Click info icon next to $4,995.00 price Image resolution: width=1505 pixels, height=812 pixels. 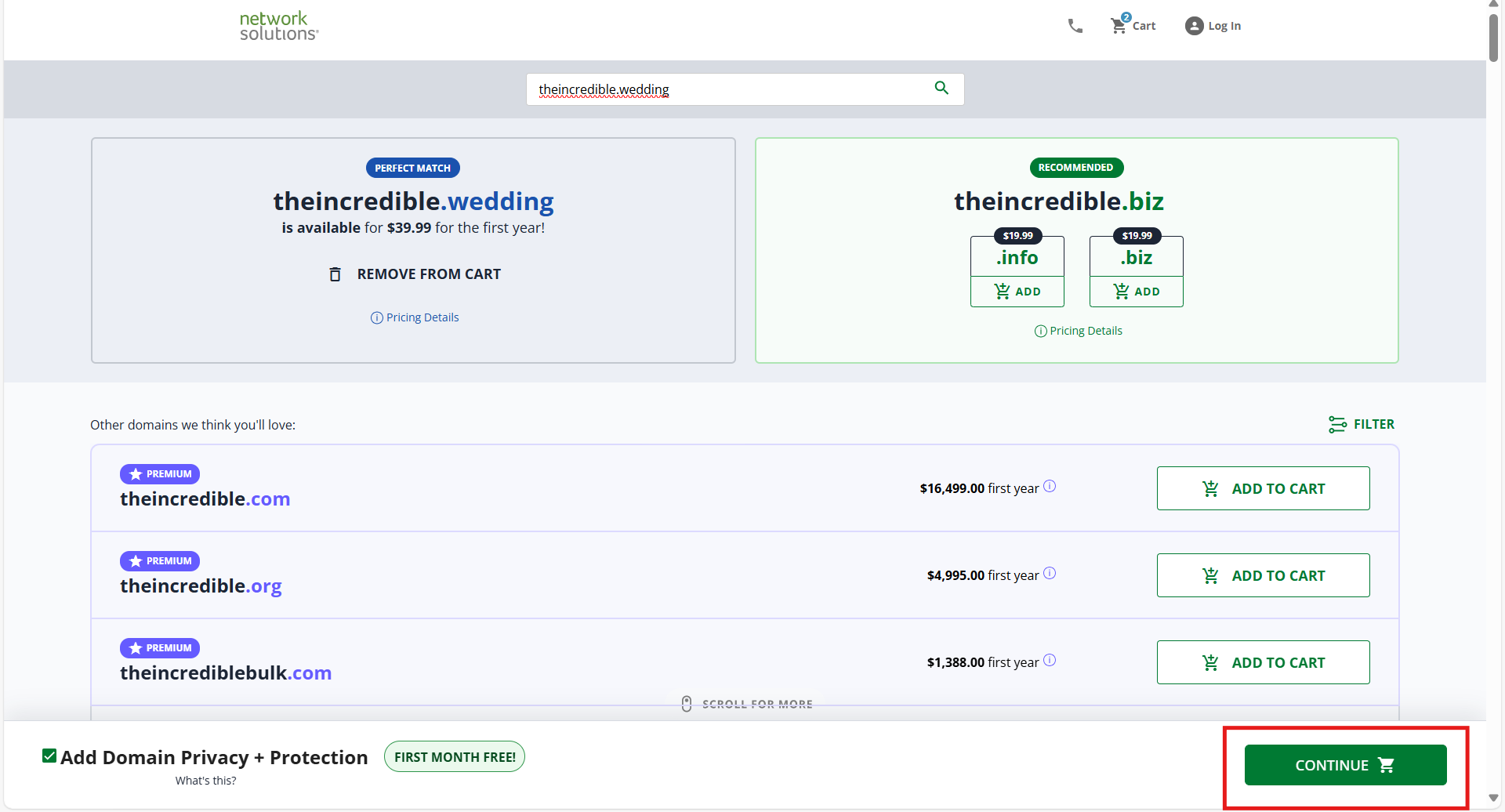click(x=1050, y=573)
